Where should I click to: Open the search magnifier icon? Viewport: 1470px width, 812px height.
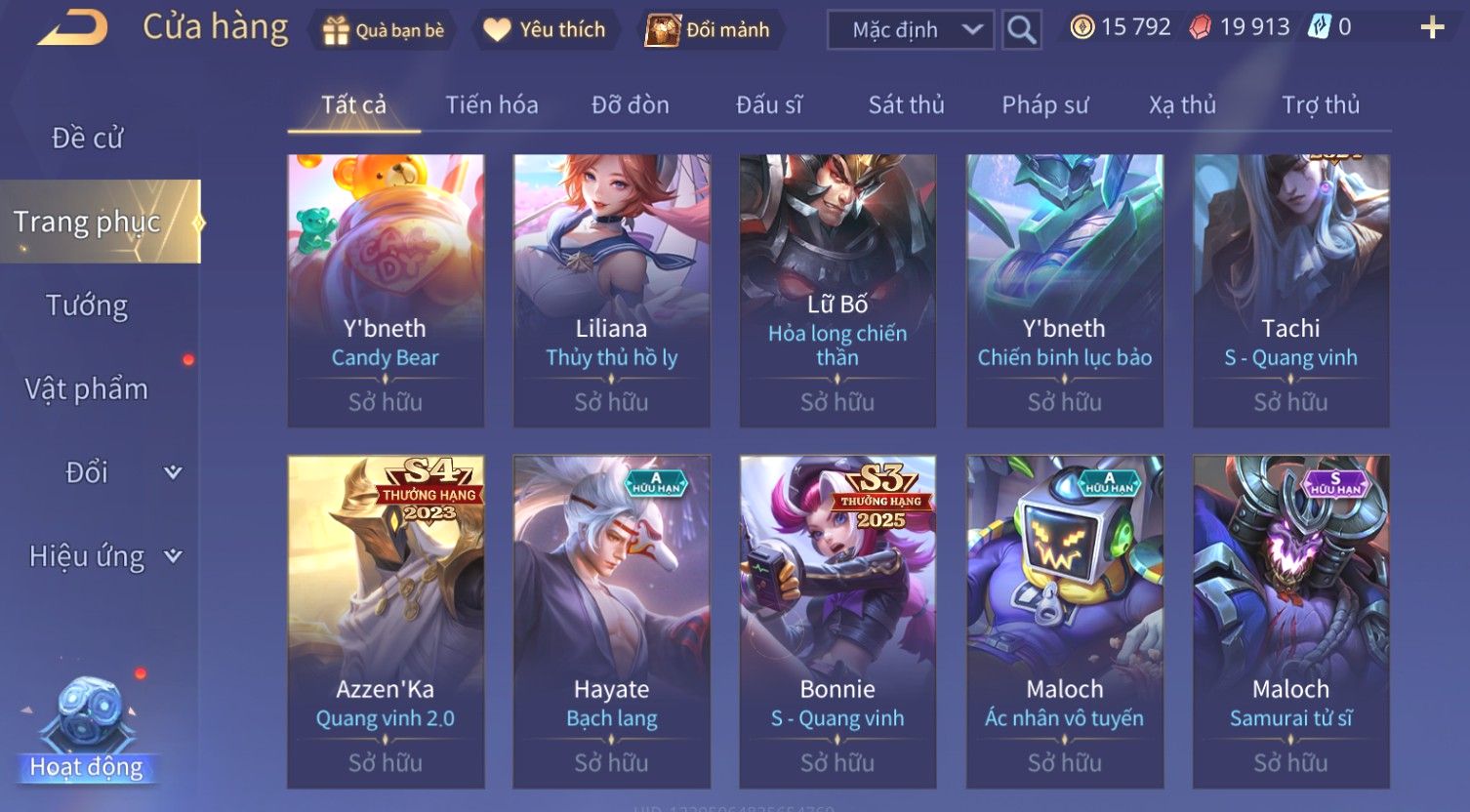[x=1021, y=30]
